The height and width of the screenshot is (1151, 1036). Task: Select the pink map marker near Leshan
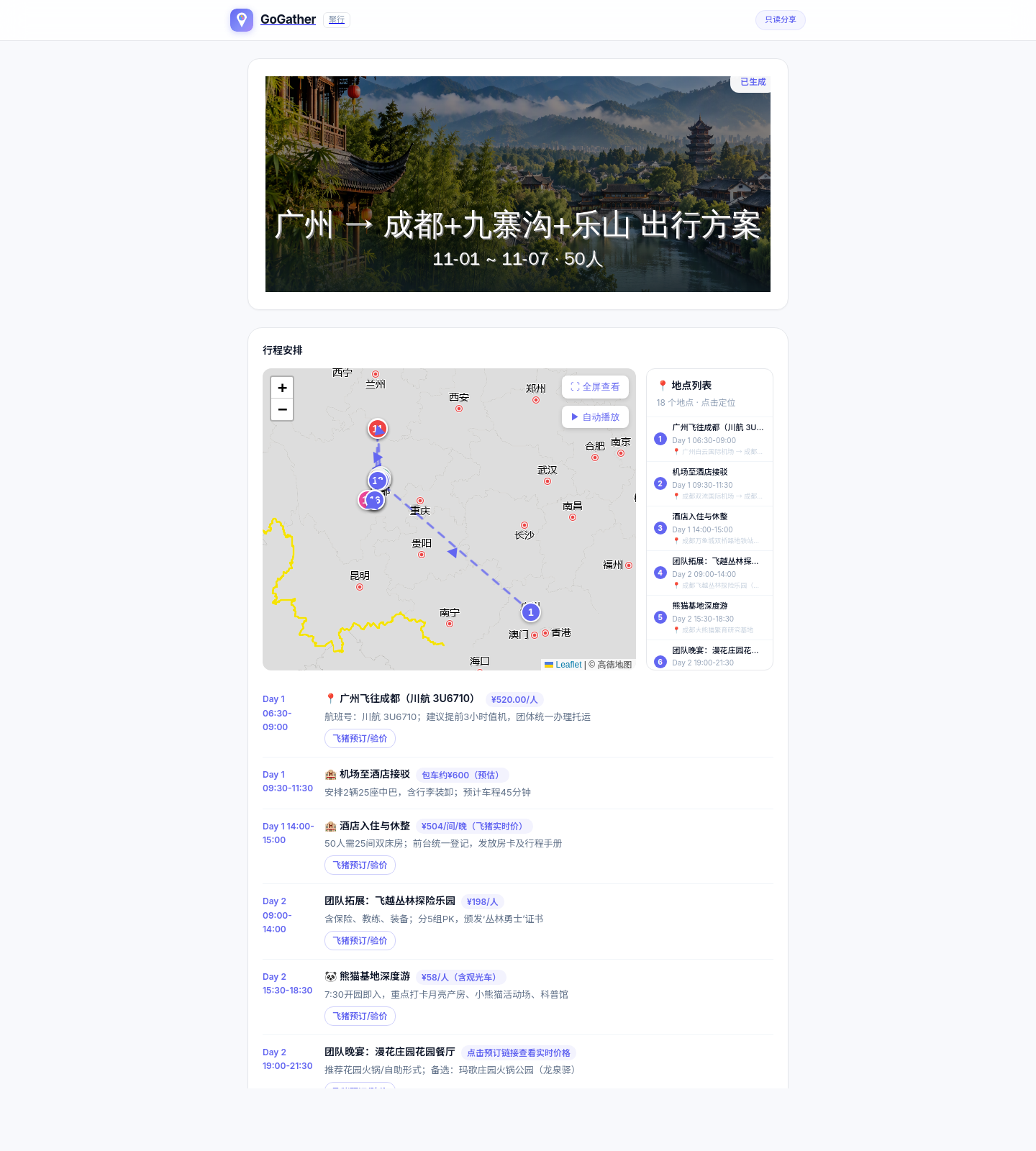(x=365, y=499)
